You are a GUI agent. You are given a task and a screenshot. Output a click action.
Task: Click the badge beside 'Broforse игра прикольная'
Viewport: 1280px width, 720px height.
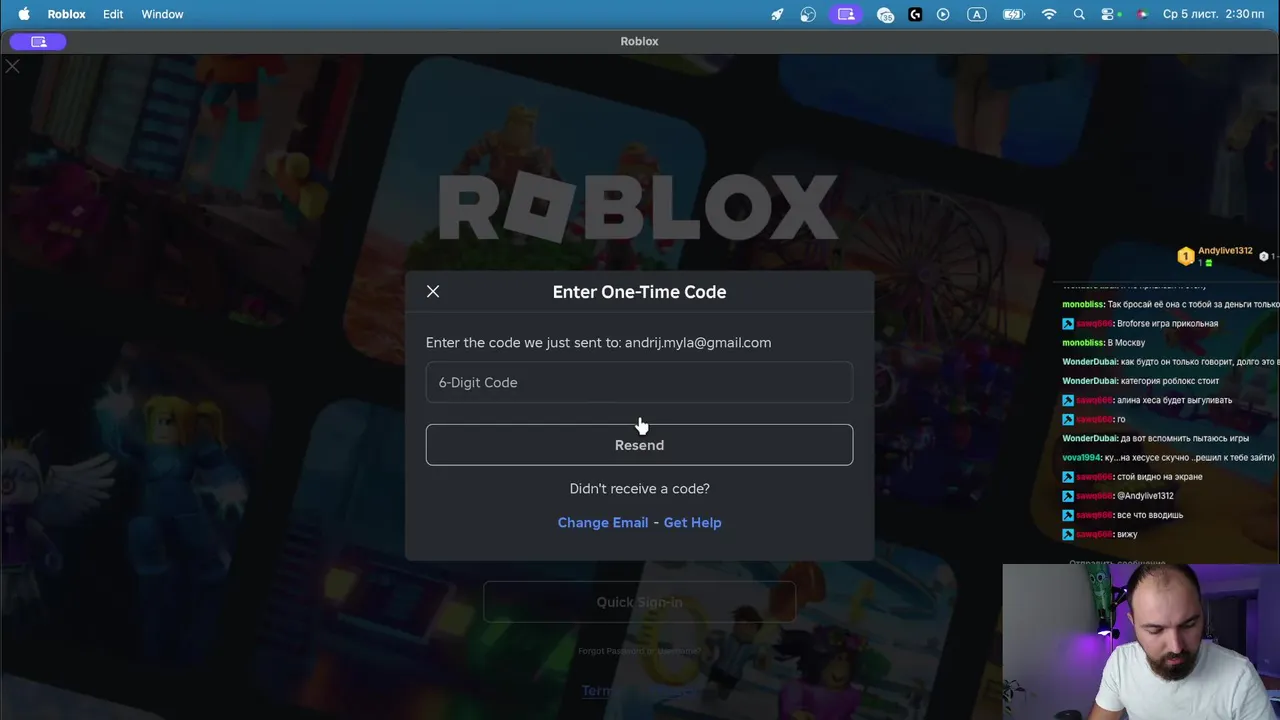click(1067, 324)
